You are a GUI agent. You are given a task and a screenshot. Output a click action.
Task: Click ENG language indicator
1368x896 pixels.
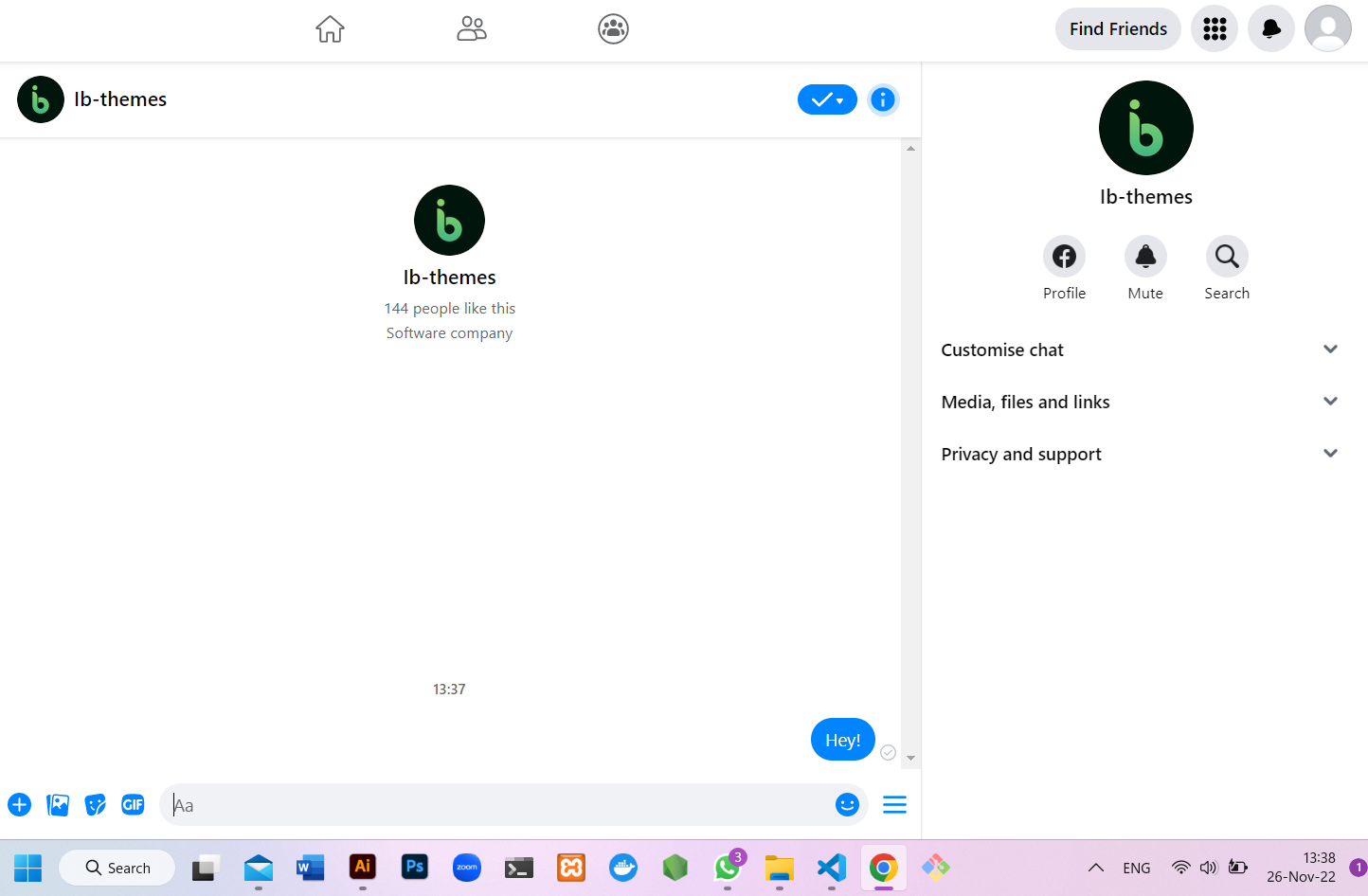(x=1137, y=868)
